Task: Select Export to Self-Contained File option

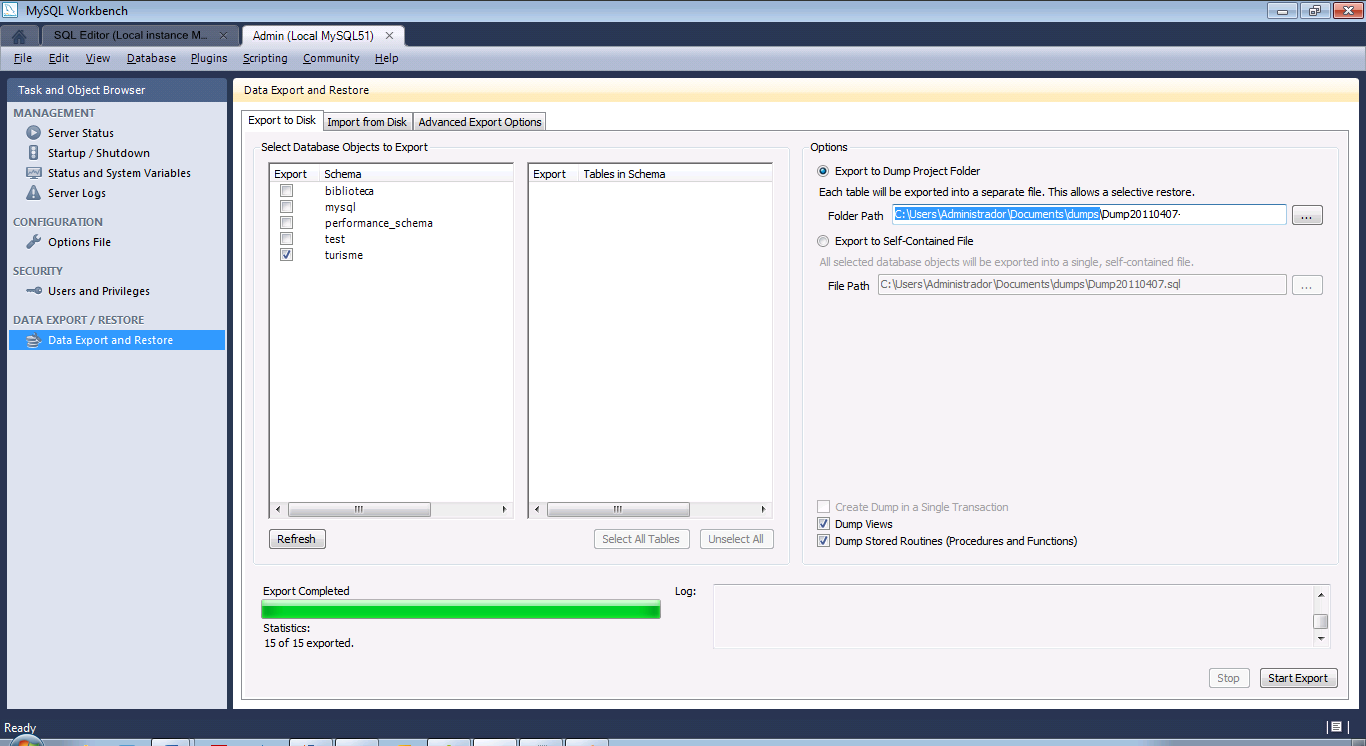Action: (824, 241)
